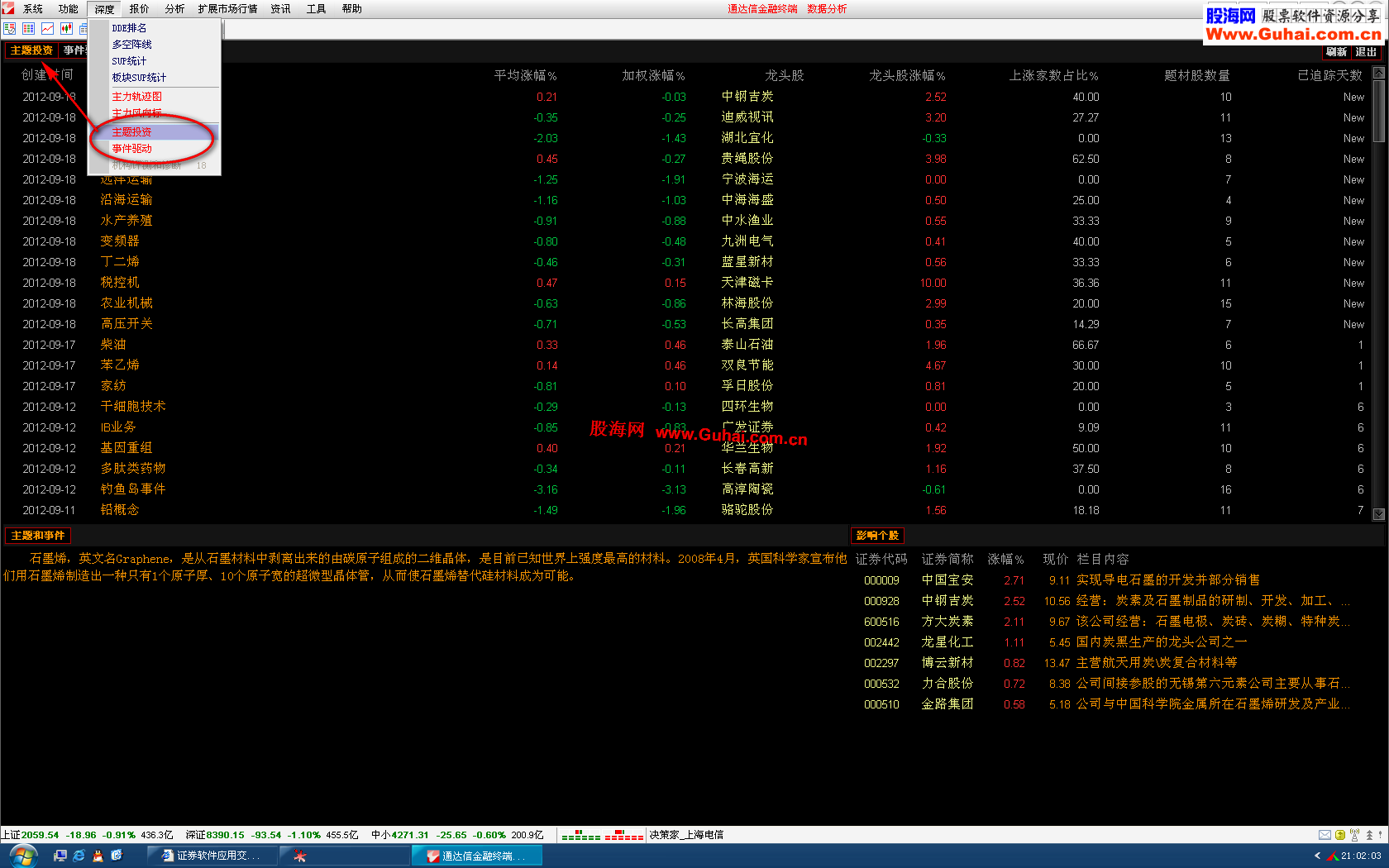
Task: Open the quote grid table icon
Action: coord(28,28)
